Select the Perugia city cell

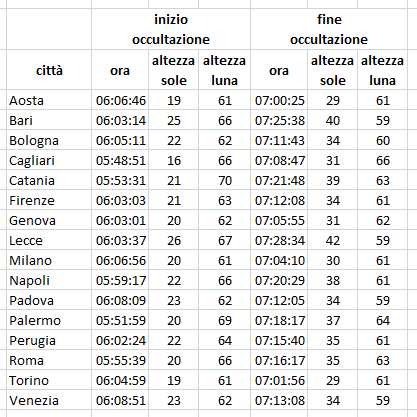pos(49,340)
